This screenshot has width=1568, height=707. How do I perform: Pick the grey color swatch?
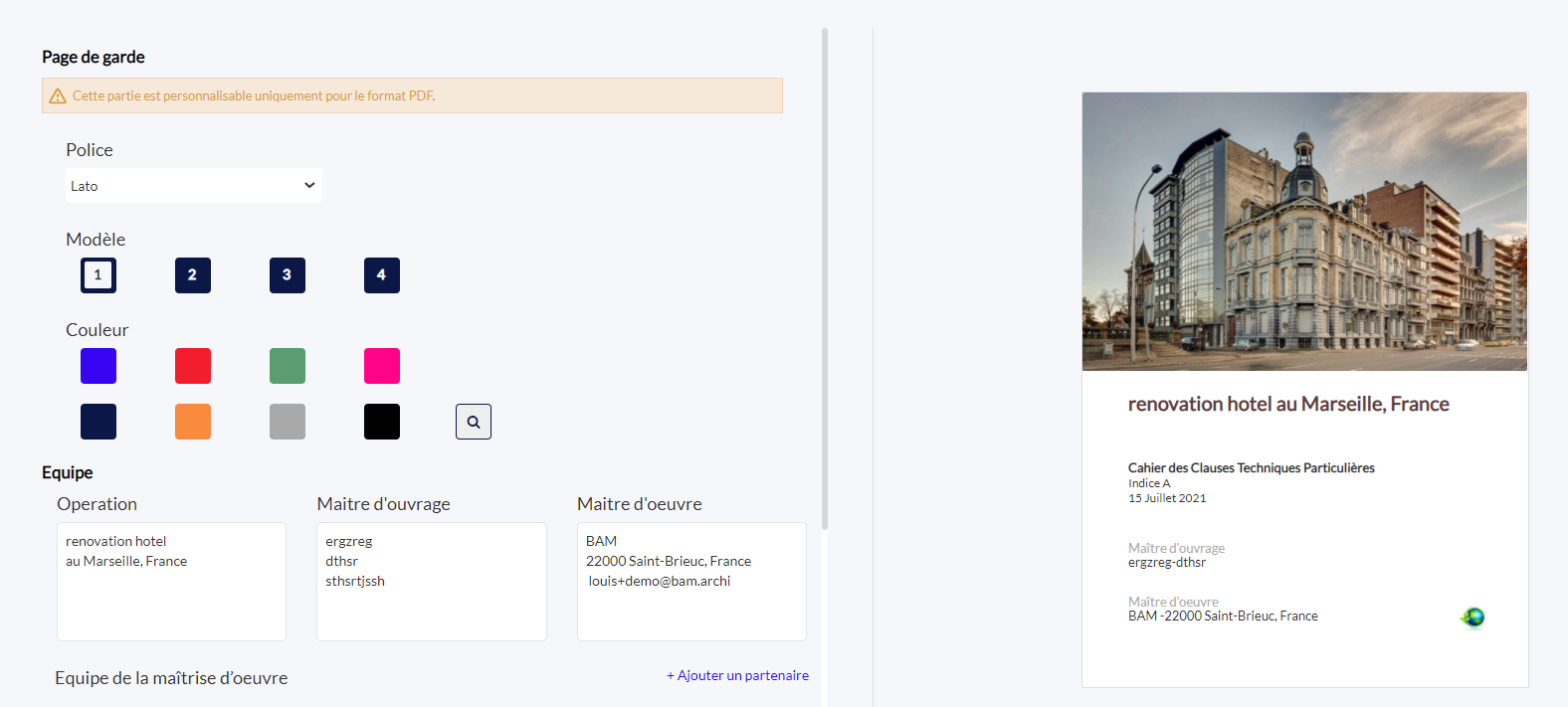pyautogui.click(x=288, y=422)
